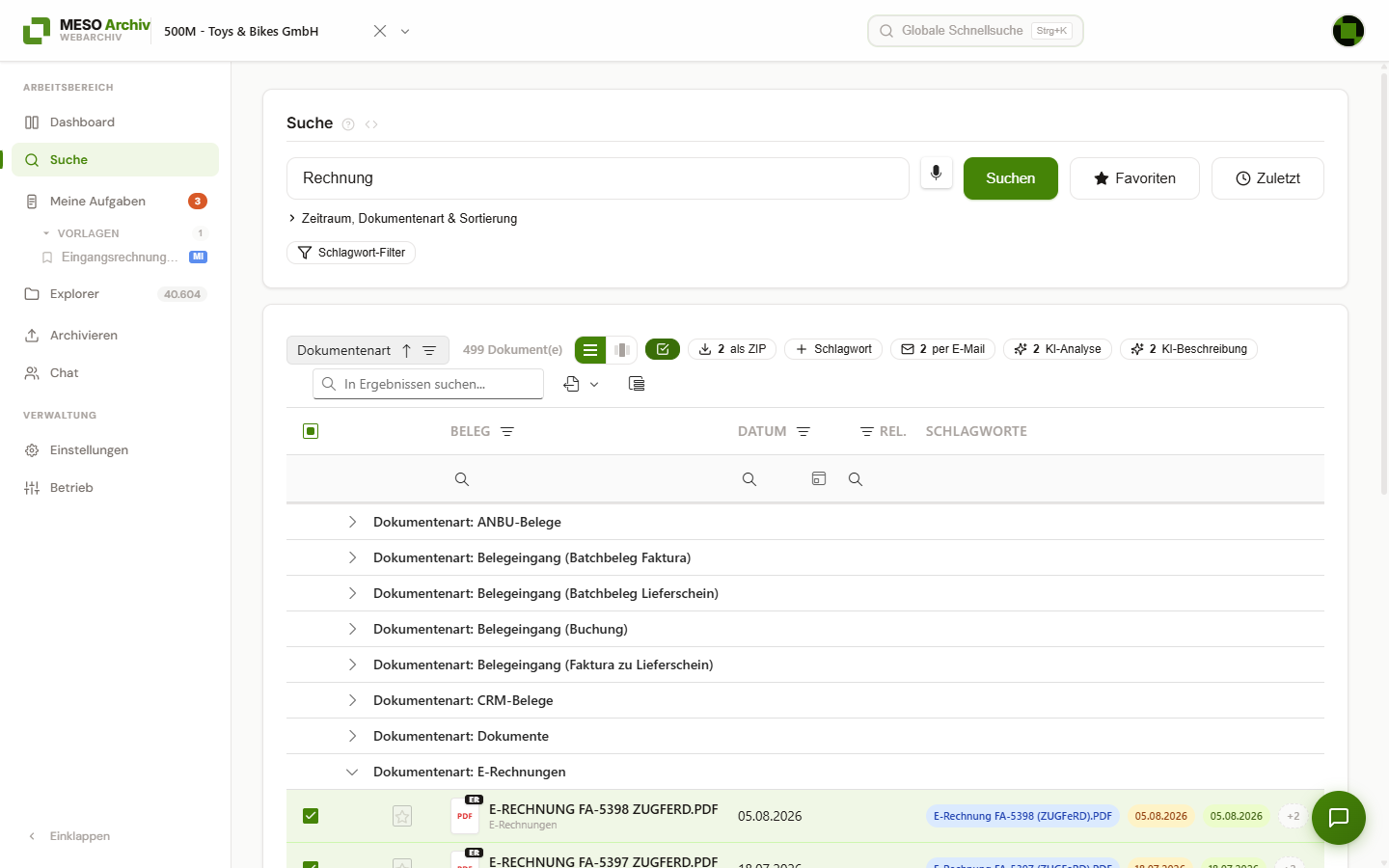
Task: Click the column layout icon in the results toolbar
Action: tap(637, 384)
